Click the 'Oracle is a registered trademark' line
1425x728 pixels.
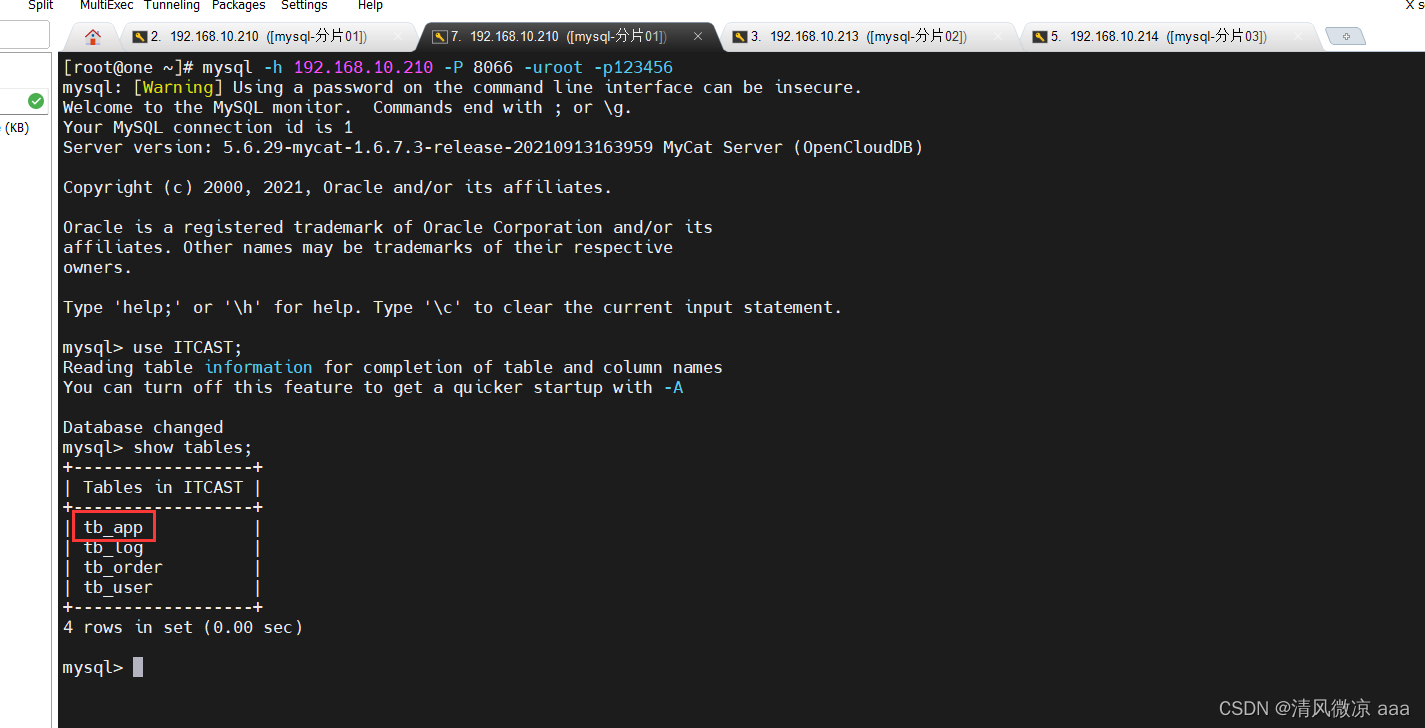coord(387,227)
